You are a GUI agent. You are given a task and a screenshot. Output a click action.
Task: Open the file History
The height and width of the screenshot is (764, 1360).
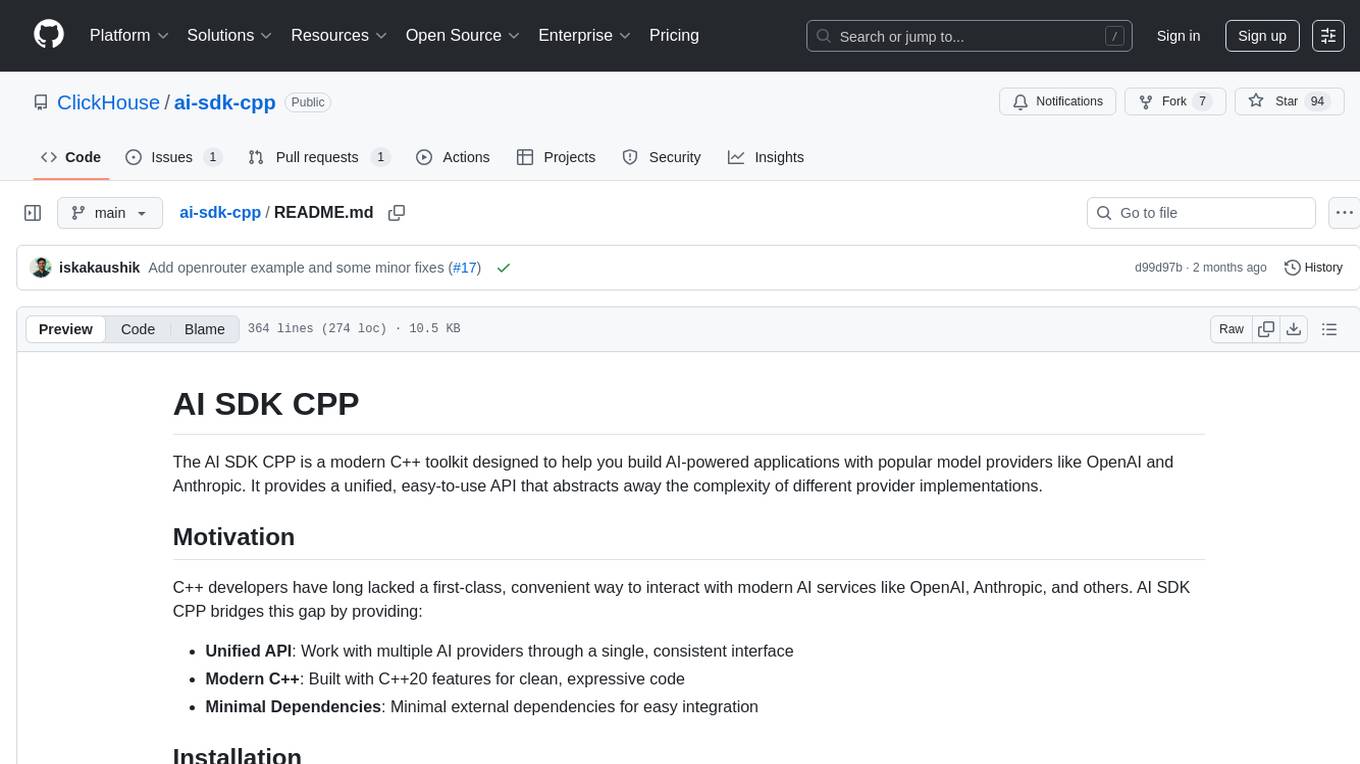(1313, 268)
